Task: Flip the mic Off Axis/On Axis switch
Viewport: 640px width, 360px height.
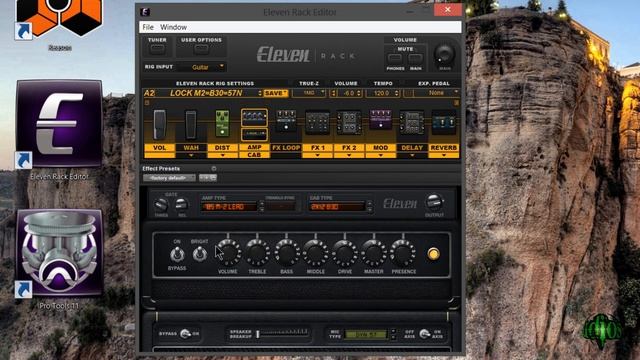Action: [424, 334]
